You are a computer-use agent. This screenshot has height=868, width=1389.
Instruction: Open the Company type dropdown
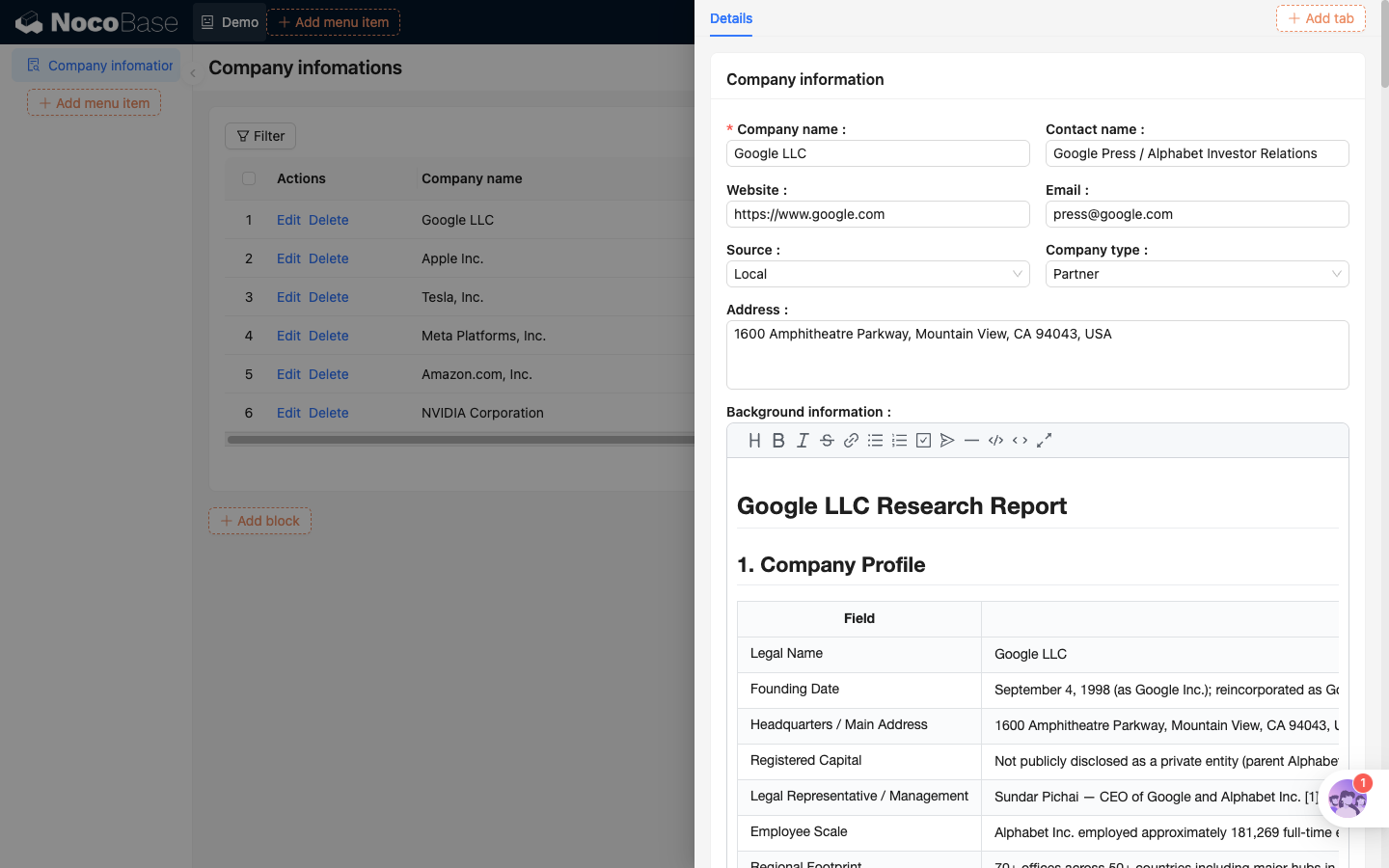coord(1197,274)
